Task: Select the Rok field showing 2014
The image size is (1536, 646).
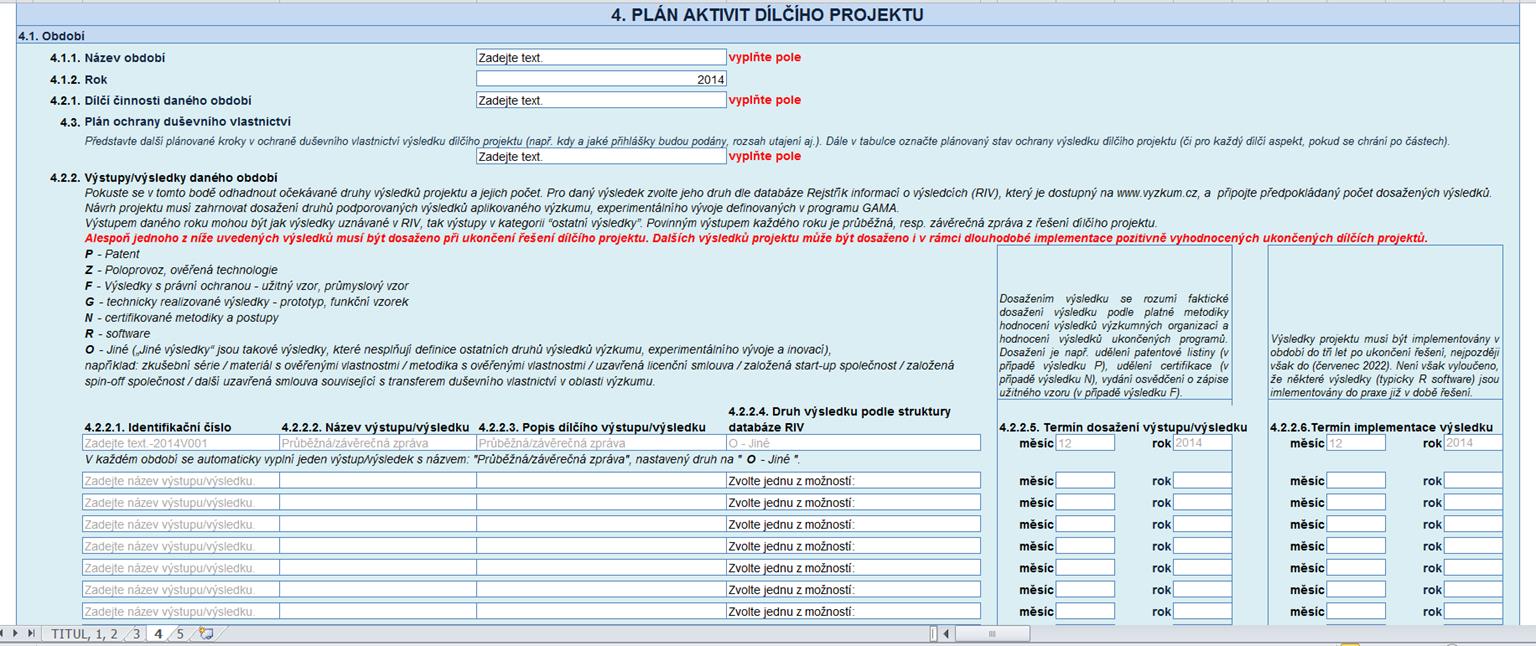Action: (601, 79)
